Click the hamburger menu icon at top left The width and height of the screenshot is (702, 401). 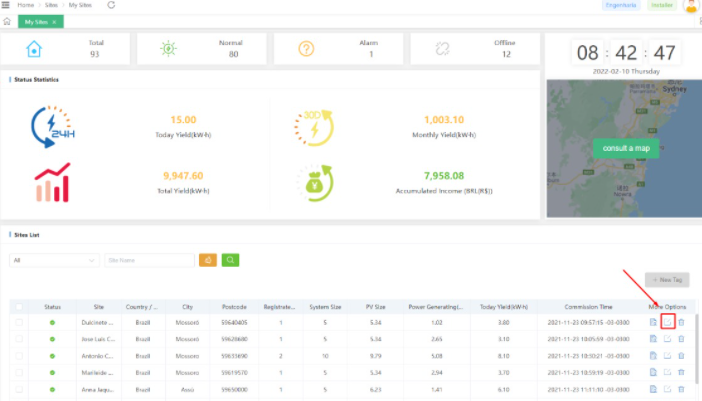coord(7,5)
